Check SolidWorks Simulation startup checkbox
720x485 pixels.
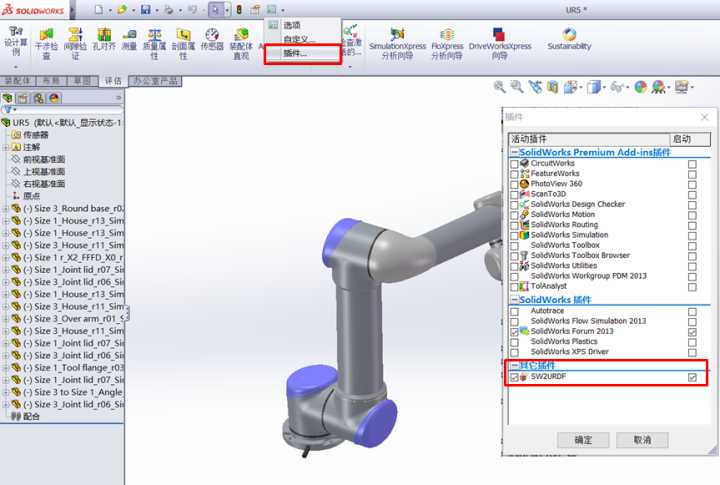pos(692,236)
